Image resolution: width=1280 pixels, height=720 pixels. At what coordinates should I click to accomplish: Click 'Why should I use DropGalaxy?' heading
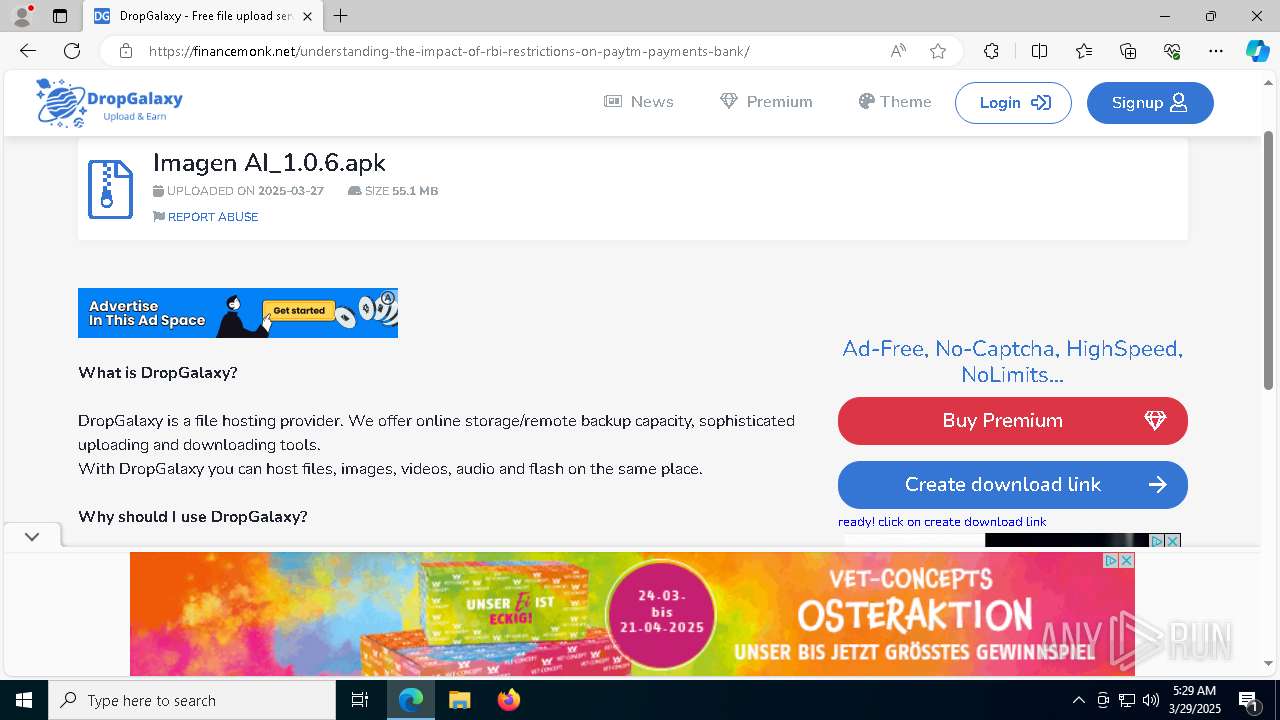tap(193, 517)
